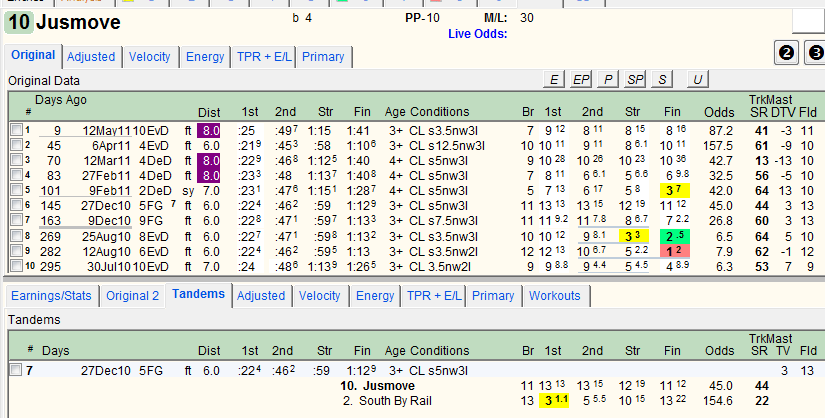Click the purple 8.0 distance on 12May11
Viewport: 825px width, 418px height.
point(208,131)
